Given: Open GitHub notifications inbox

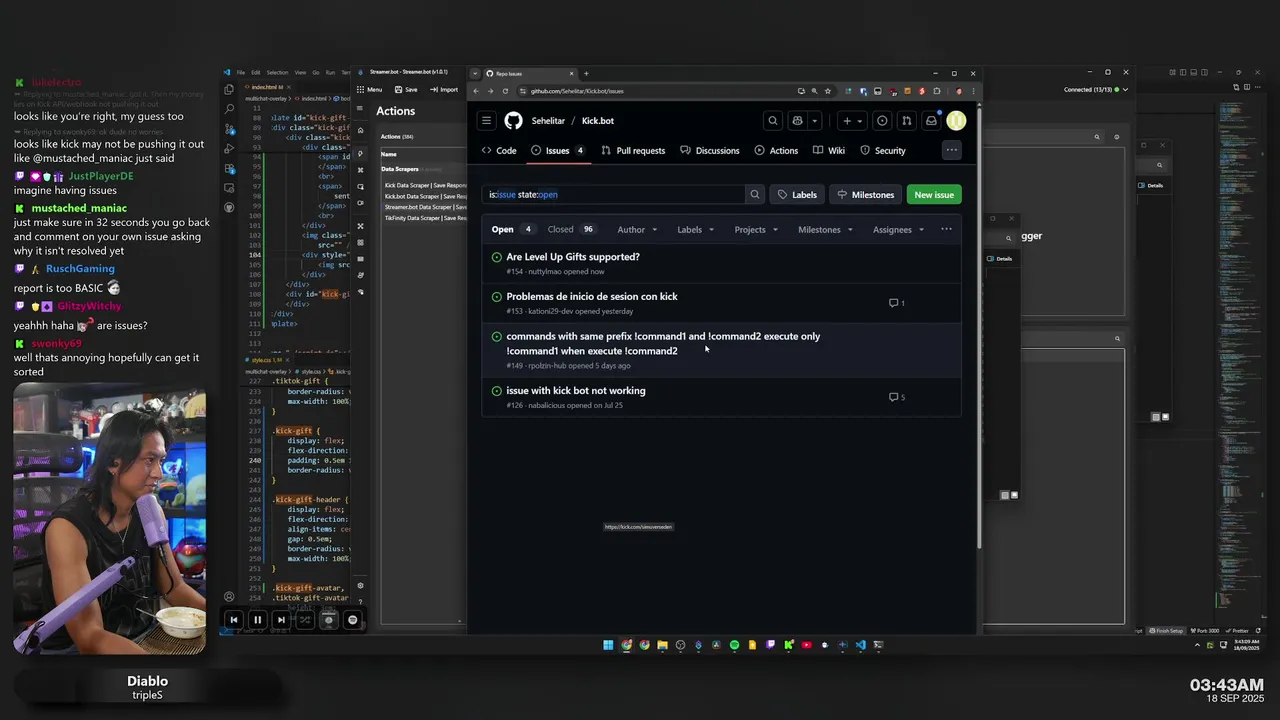Looking at the screenshot, I should 931,121.
